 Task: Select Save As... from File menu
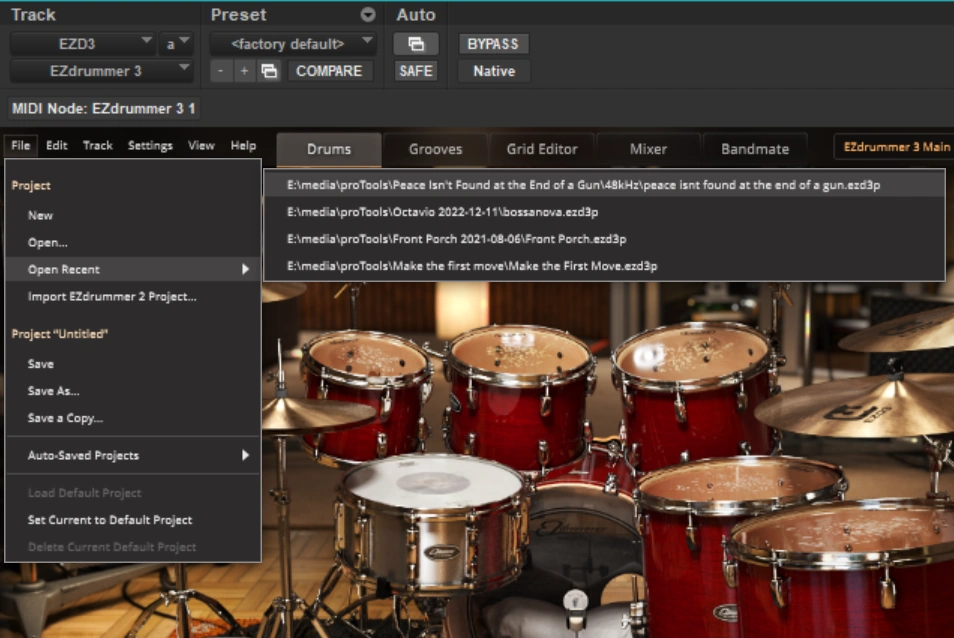[54, 391]
